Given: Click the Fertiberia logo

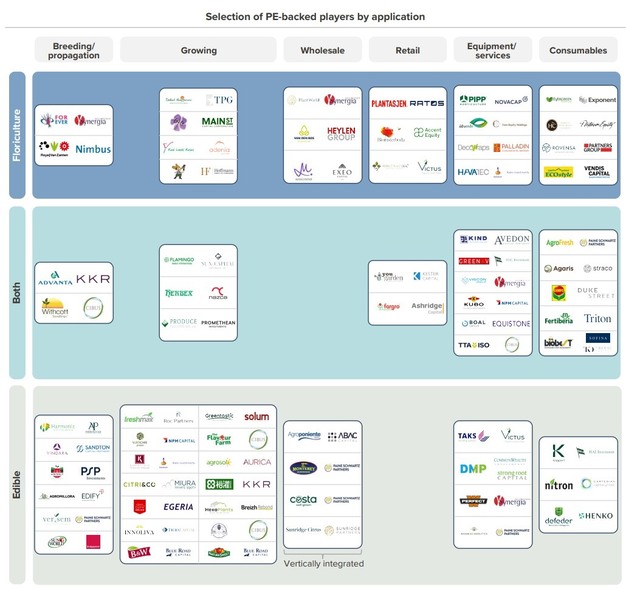Looking at the screenshot, I should click(559, 319).
